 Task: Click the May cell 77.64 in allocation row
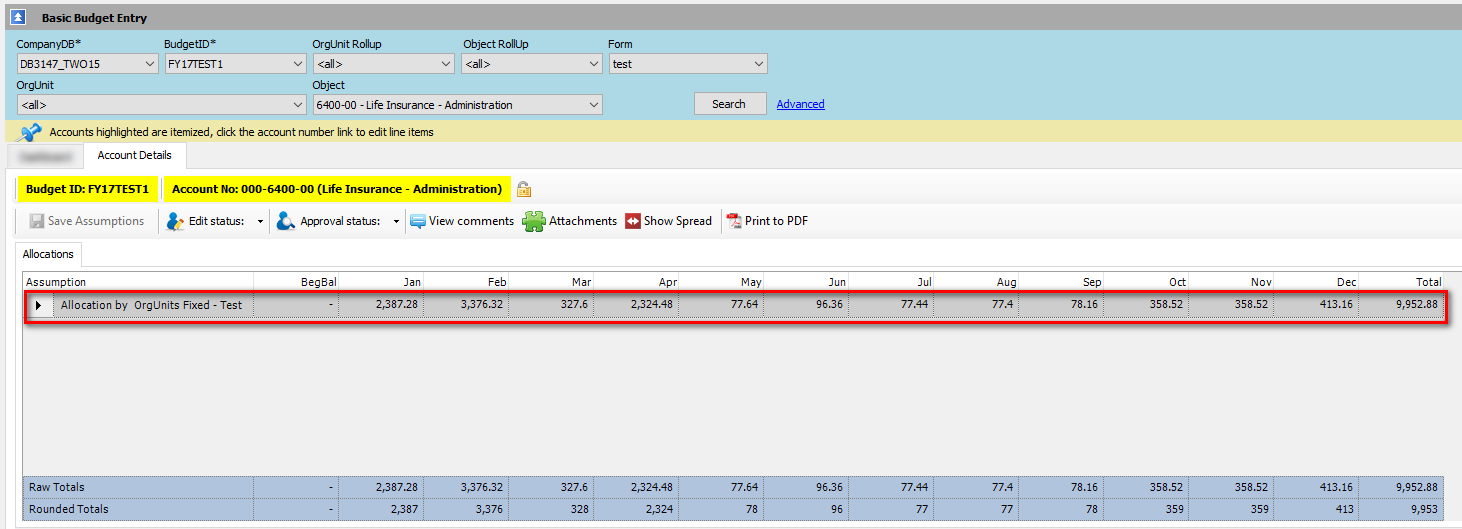click(721, 305)
